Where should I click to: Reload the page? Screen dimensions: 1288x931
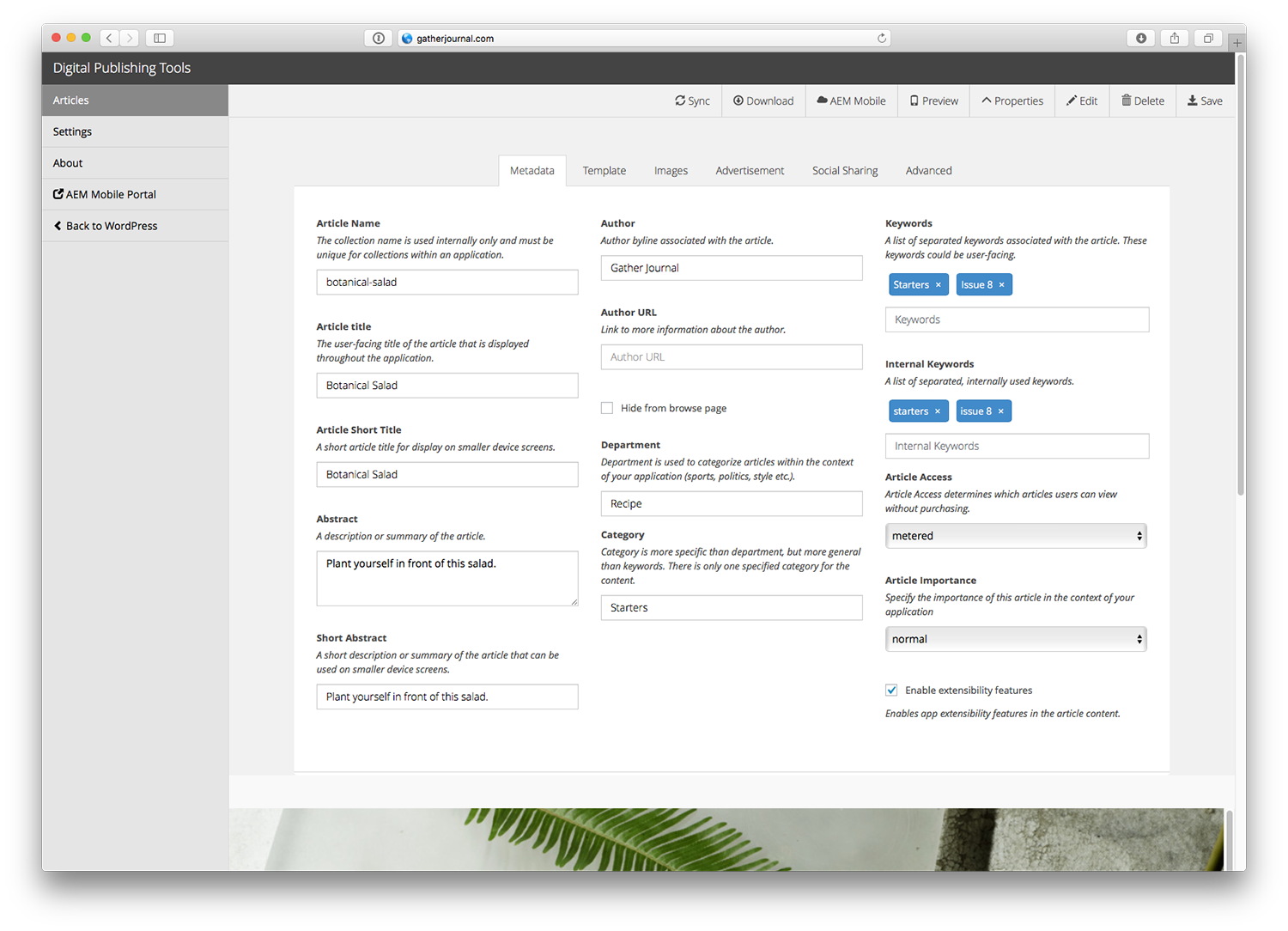[x=881, y=38]
